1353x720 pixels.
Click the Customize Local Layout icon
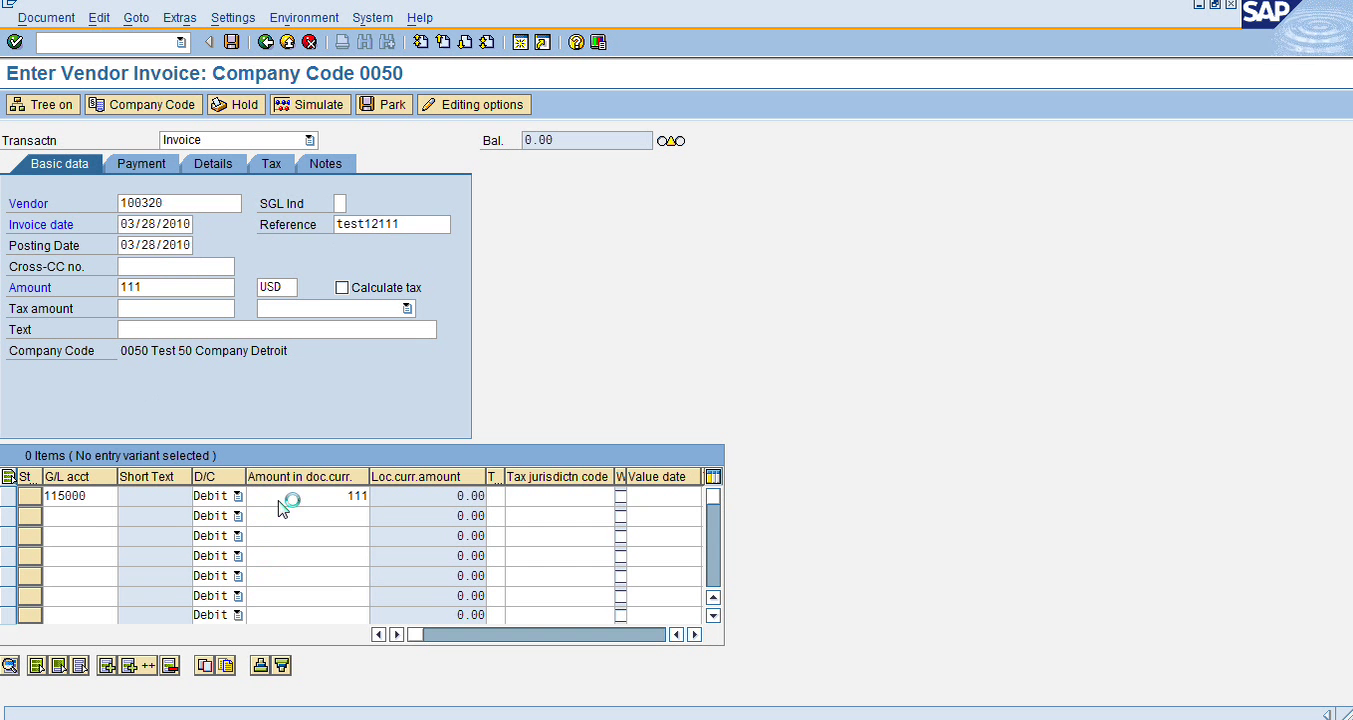click(x=598, y=42)
